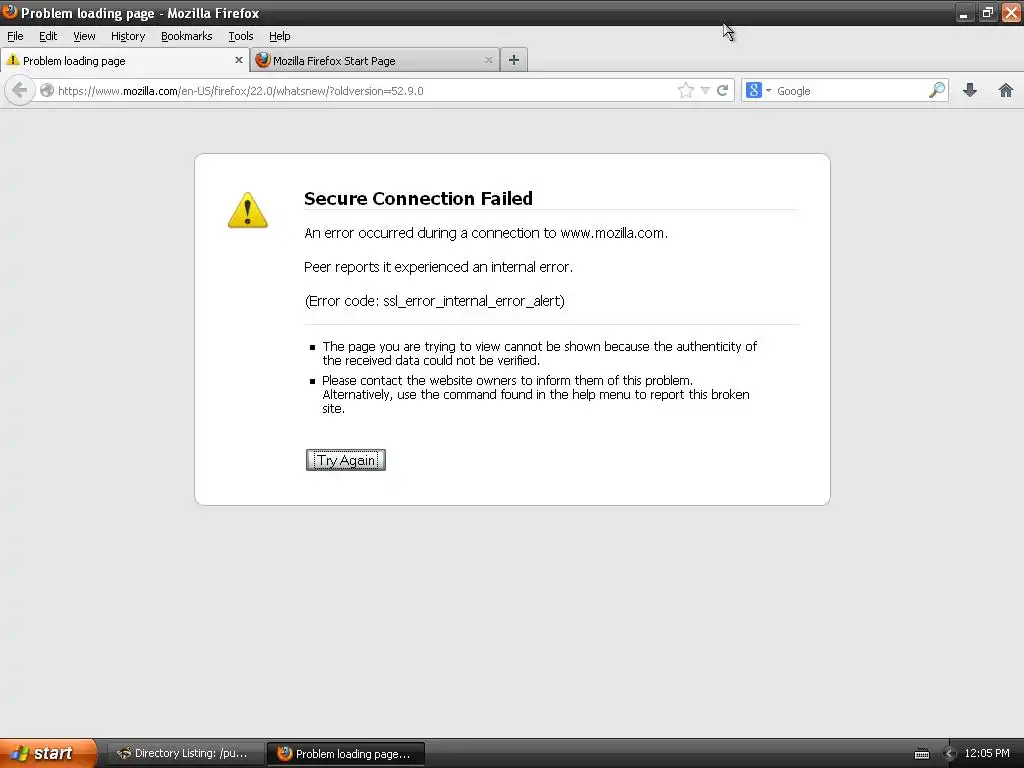Screen dimensions: 1024x768
Task: Click the site identity globe icon
Action: click(46, 90)
